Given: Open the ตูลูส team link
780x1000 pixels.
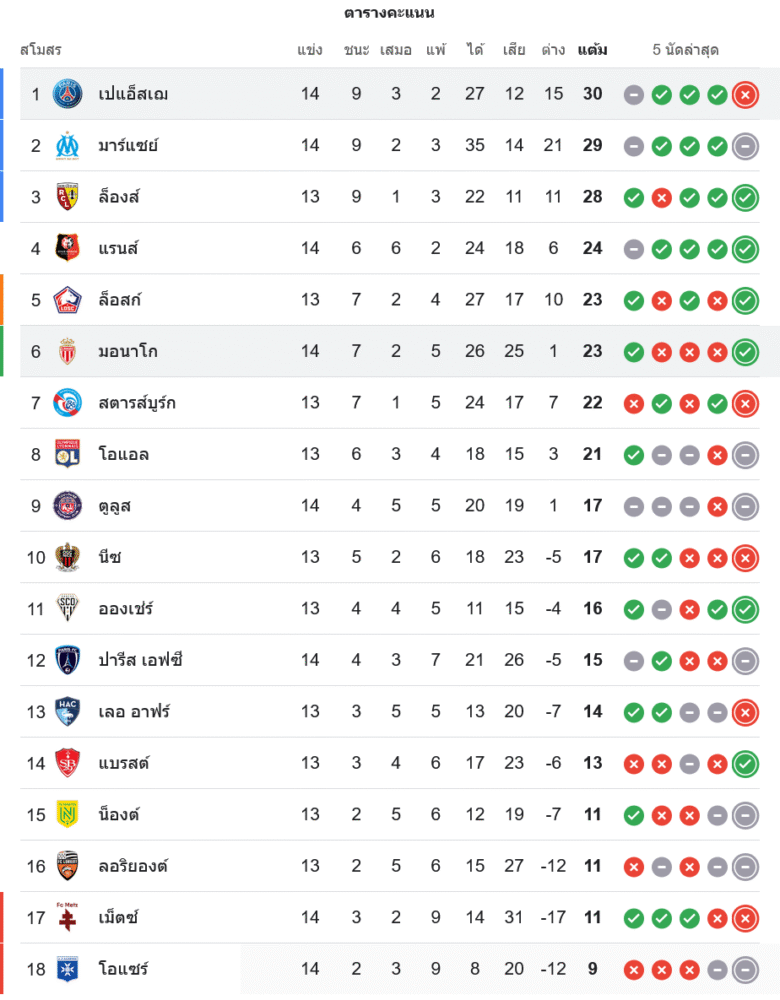Looking at the screenshot, I should pyautogui.click(x=115, y=506).
